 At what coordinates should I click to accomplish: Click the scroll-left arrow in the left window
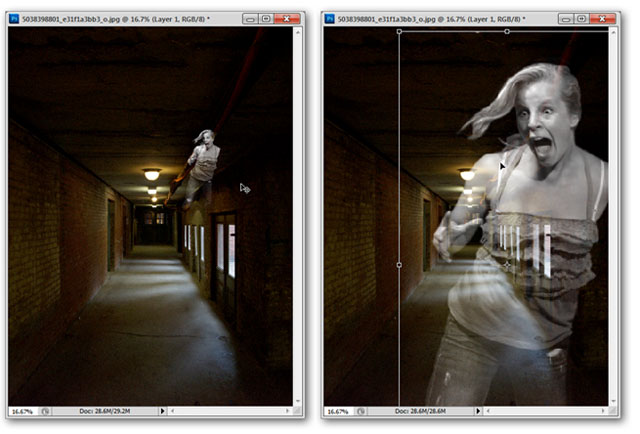[x=173, y=411]
